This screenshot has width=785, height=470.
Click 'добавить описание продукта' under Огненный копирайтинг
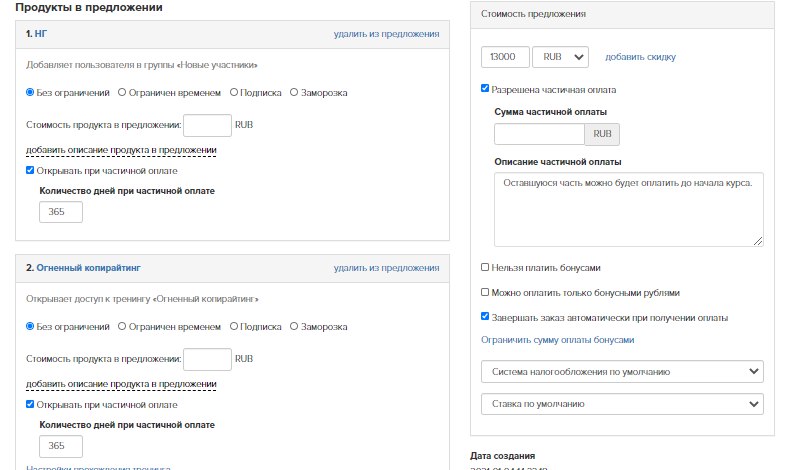(121, 384)
